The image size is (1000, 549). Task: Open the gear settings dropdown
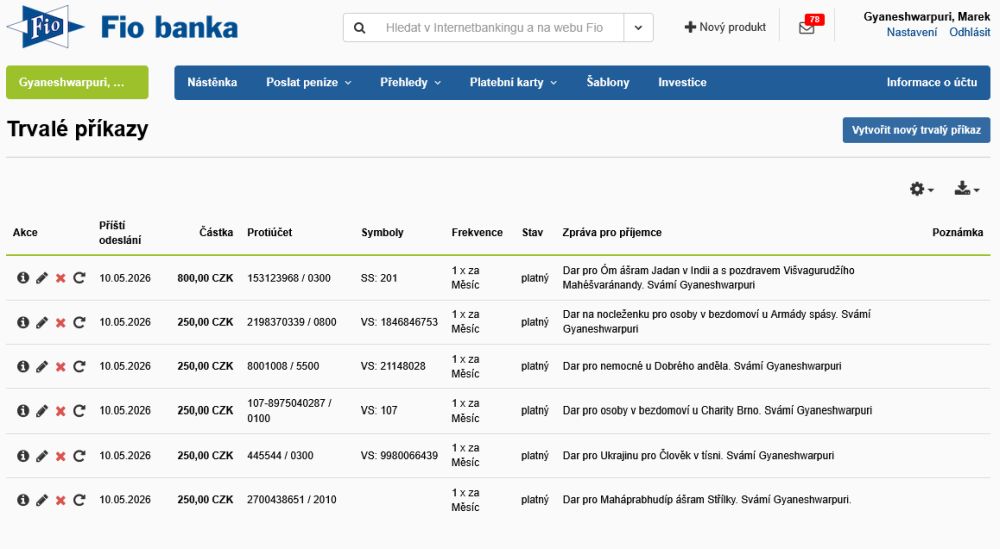click(921, 189)
